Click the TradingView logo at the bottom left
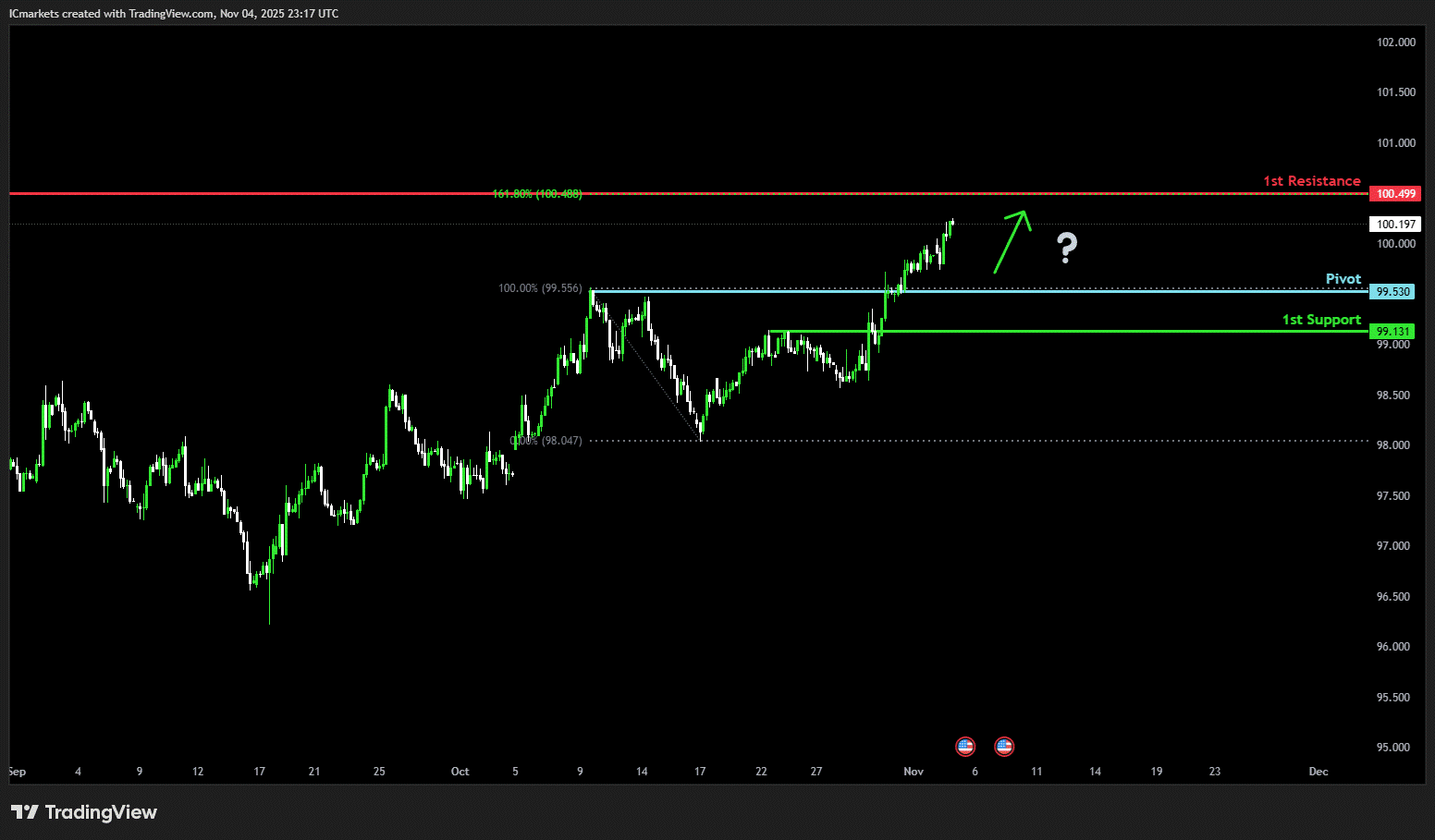 point(84,812)
